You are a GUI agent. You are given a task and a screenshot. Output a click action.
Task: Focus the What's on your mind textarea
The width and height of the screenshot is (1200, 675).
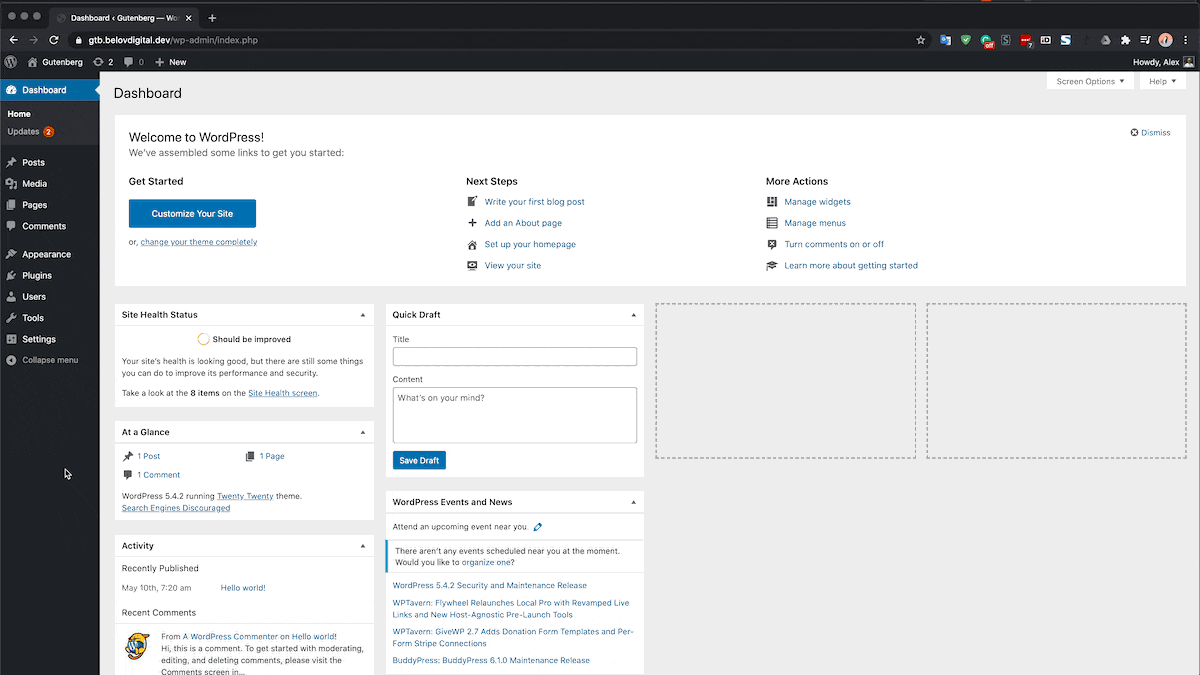(515, 415)
